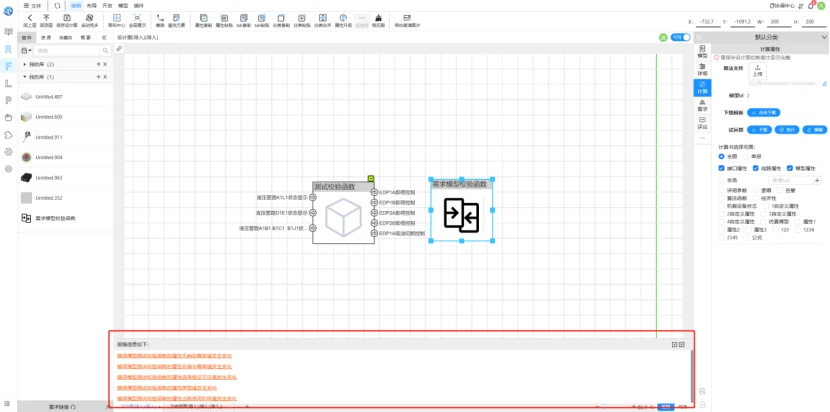Screen dimensions: 830x412
Task: Click the 需求模型校验函数 node on canvas
Action: [462, 210]
